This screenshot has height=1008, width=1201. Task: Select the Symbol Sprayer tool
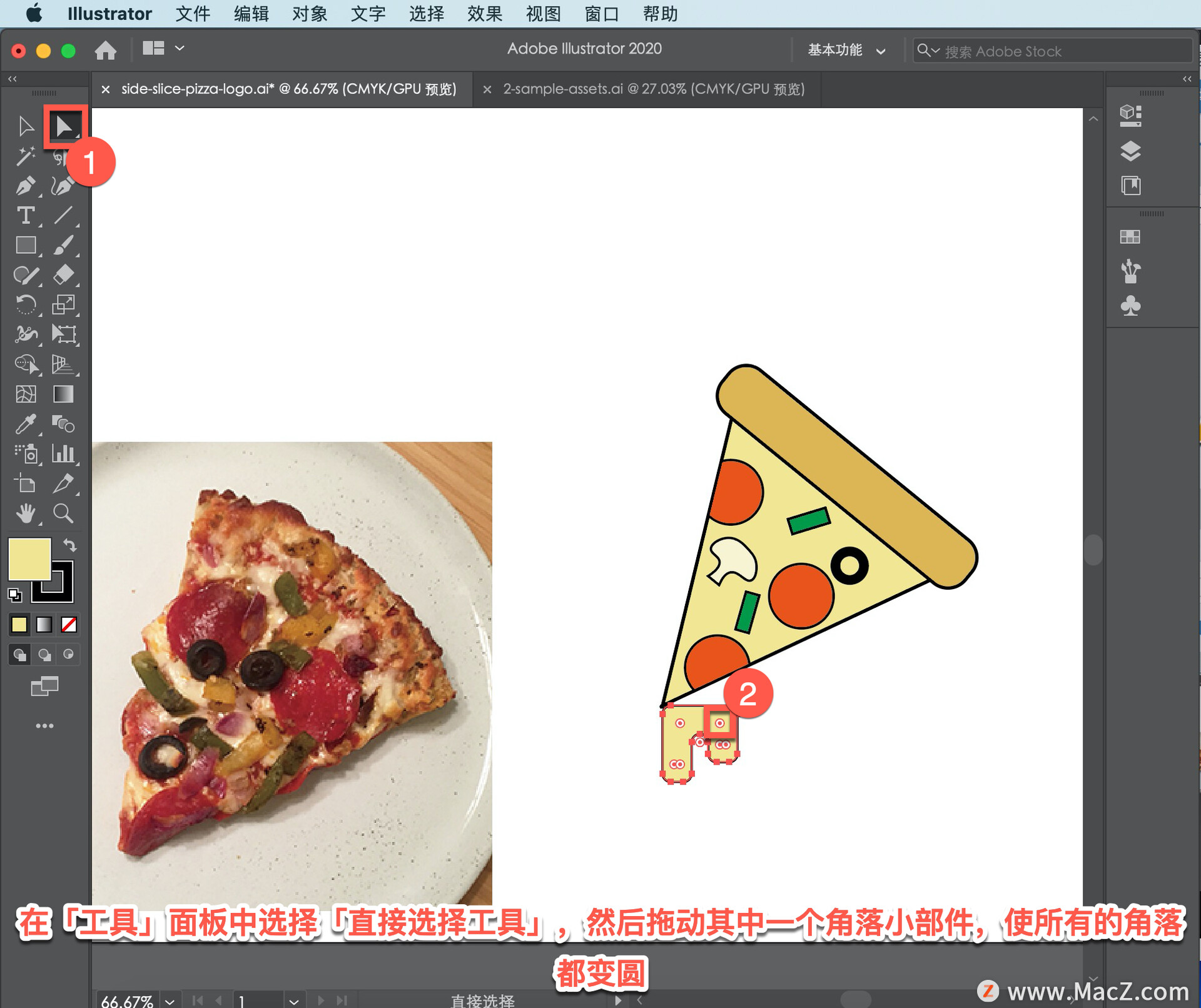point(26,453)
